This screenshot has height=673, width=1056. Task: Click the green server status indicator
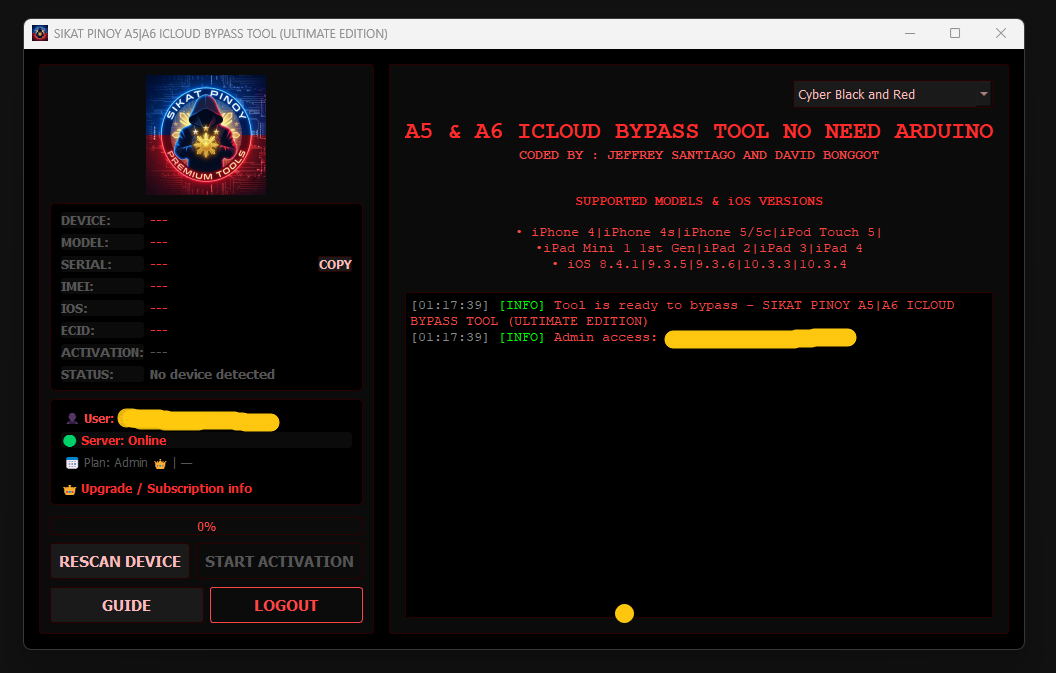pos(69,441)
